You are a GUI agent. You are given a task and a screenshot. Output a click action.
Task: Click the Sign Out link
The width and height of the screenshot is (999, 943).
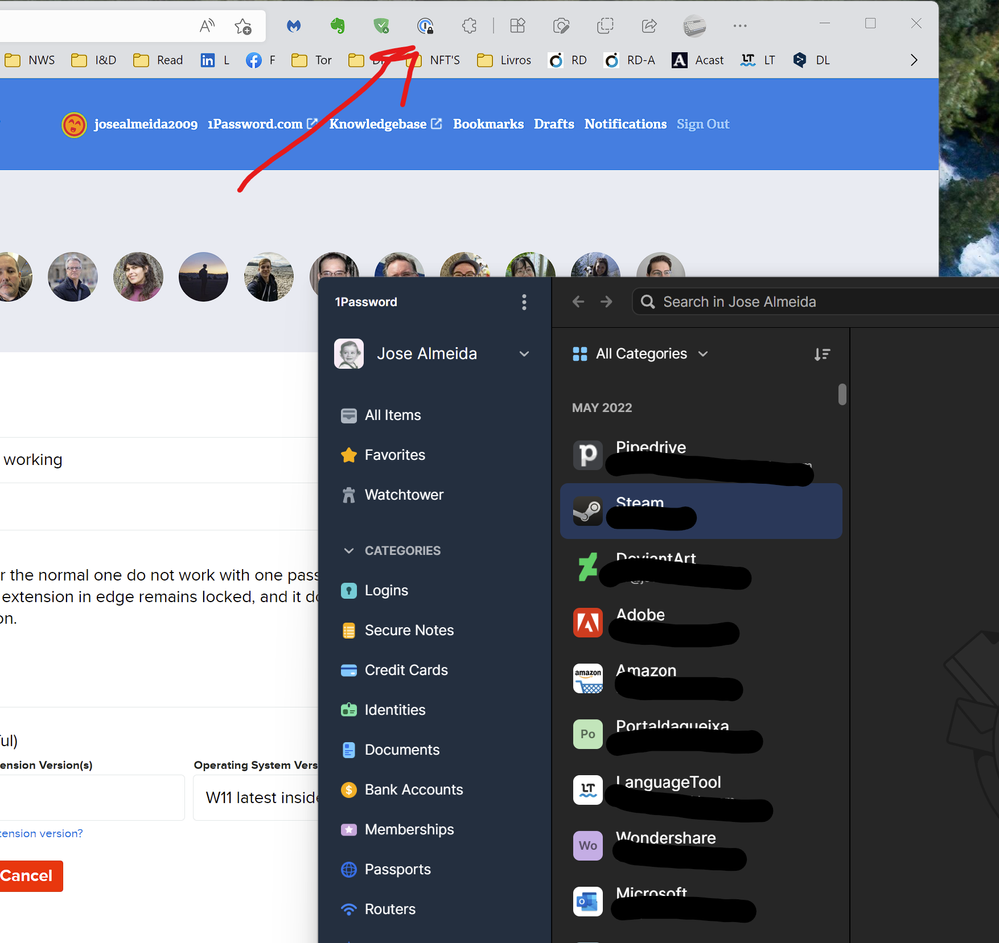click(703, 124)
